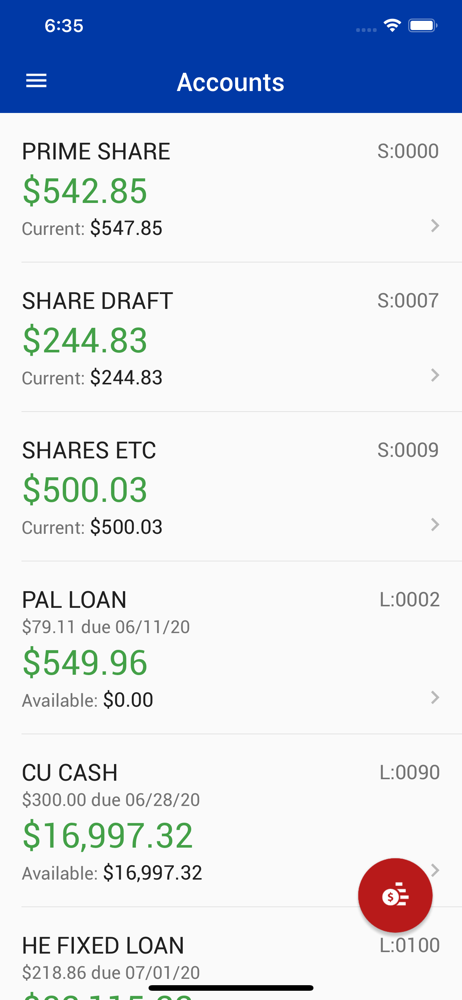462x1000 pixels.
Task: Tap the 6:35 status bar clock
Action: coord(64,26)
